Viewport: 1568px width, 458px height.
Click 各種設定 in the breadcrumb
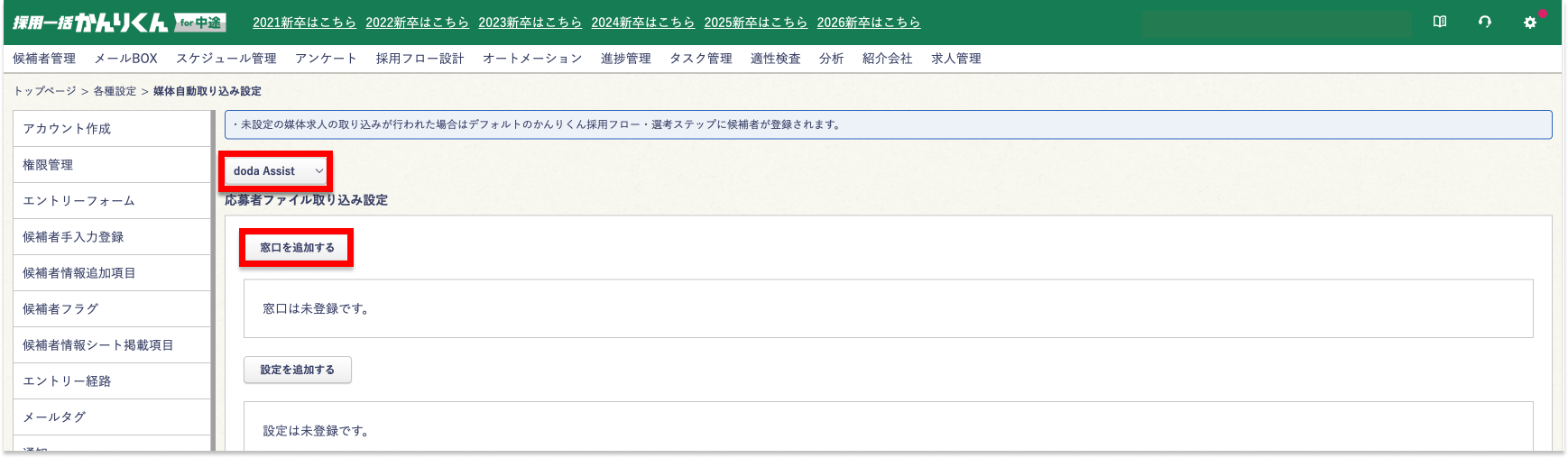click(115, 91)
